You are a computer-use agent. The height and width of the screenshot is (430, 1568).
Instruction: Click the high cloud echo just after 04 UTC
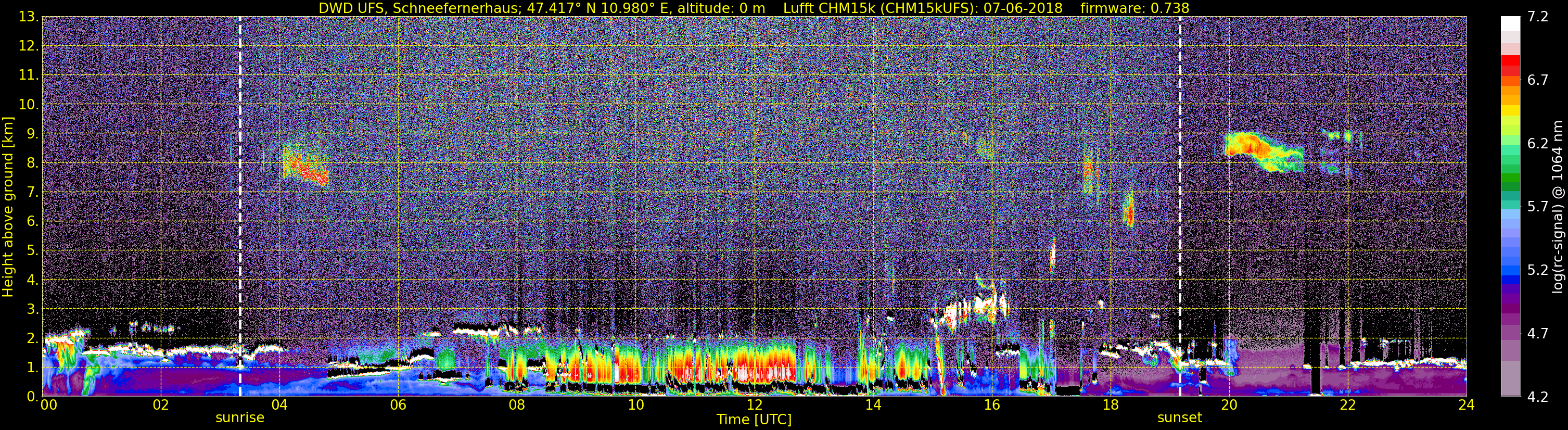pyautogui.click(x=305, y=165)
